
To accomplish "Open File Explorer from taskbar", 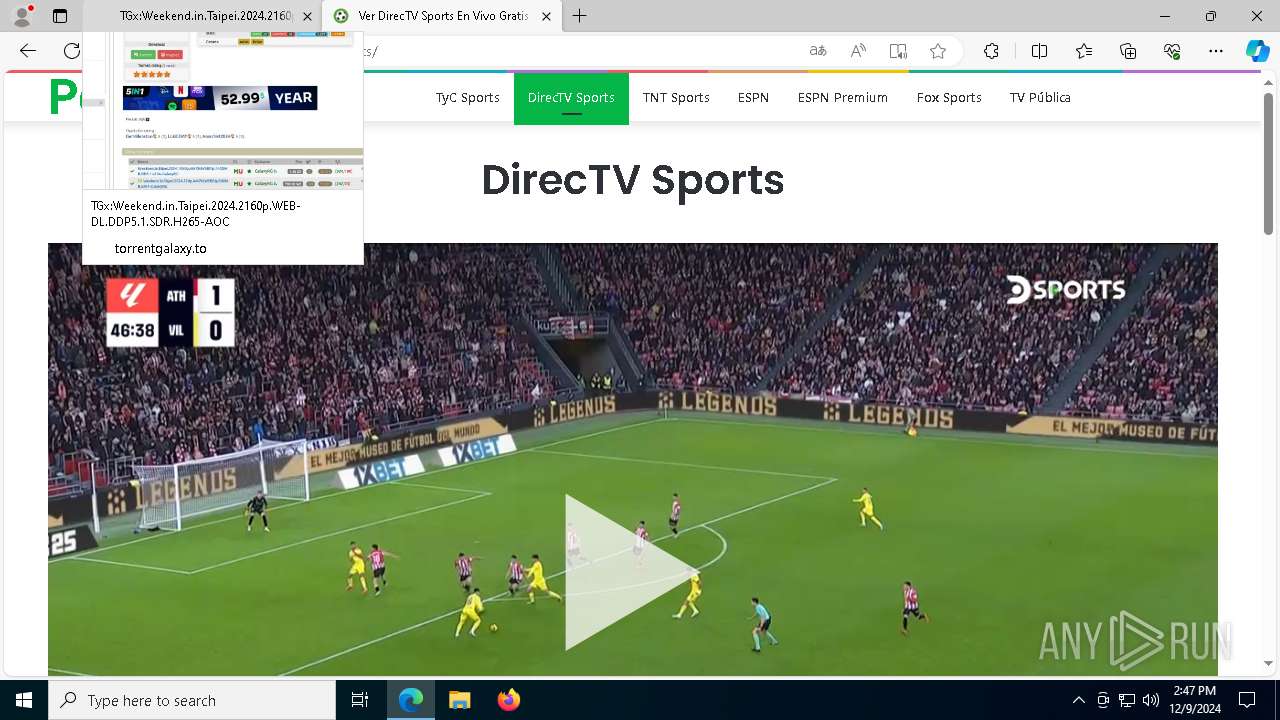I will pyautogui.click(x=460, y=700).
